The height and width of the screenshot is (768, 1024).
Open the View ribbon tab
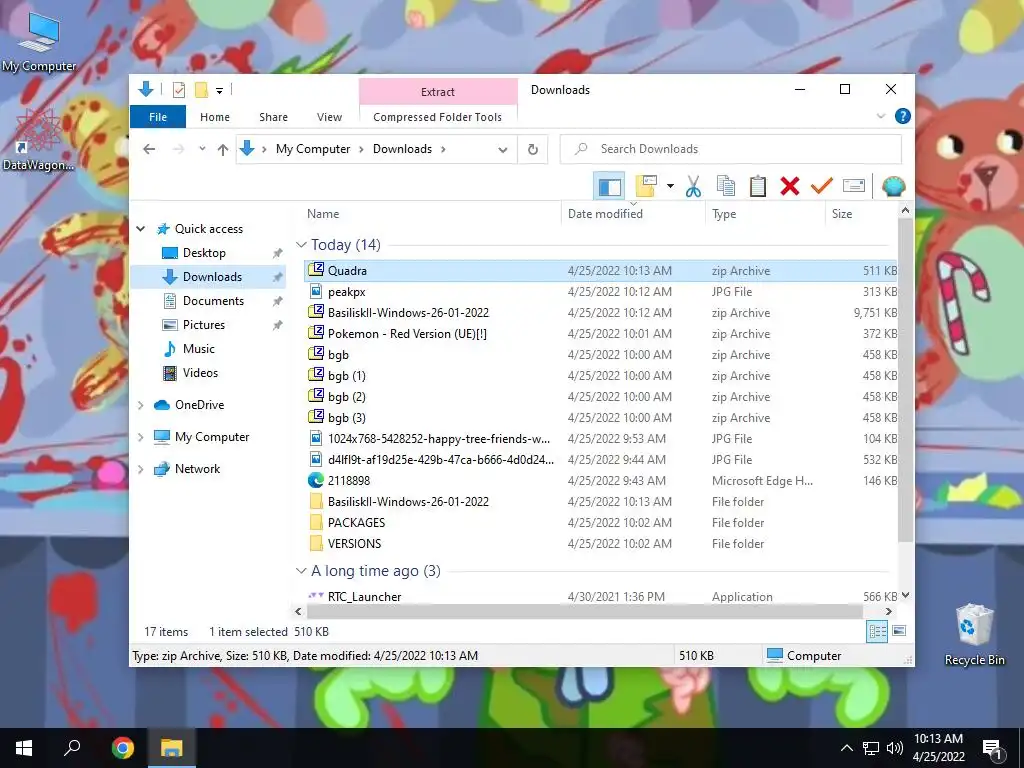[x=329, y=117]
